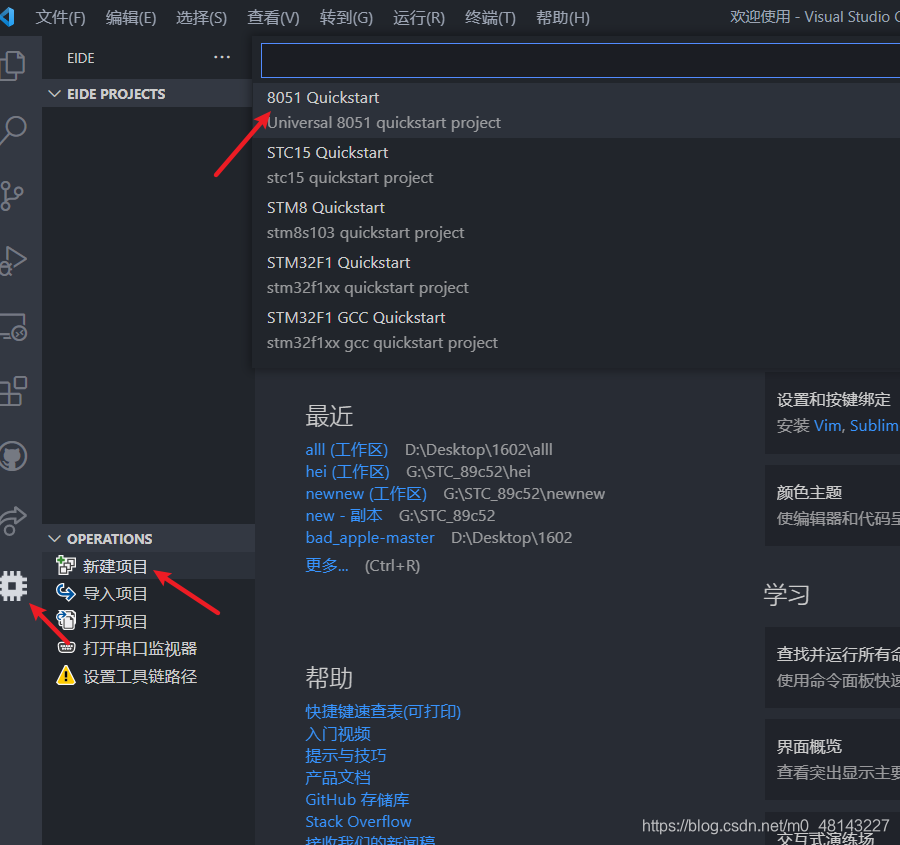Collapse the EIDE PROJECTS section

coord(55,94)
